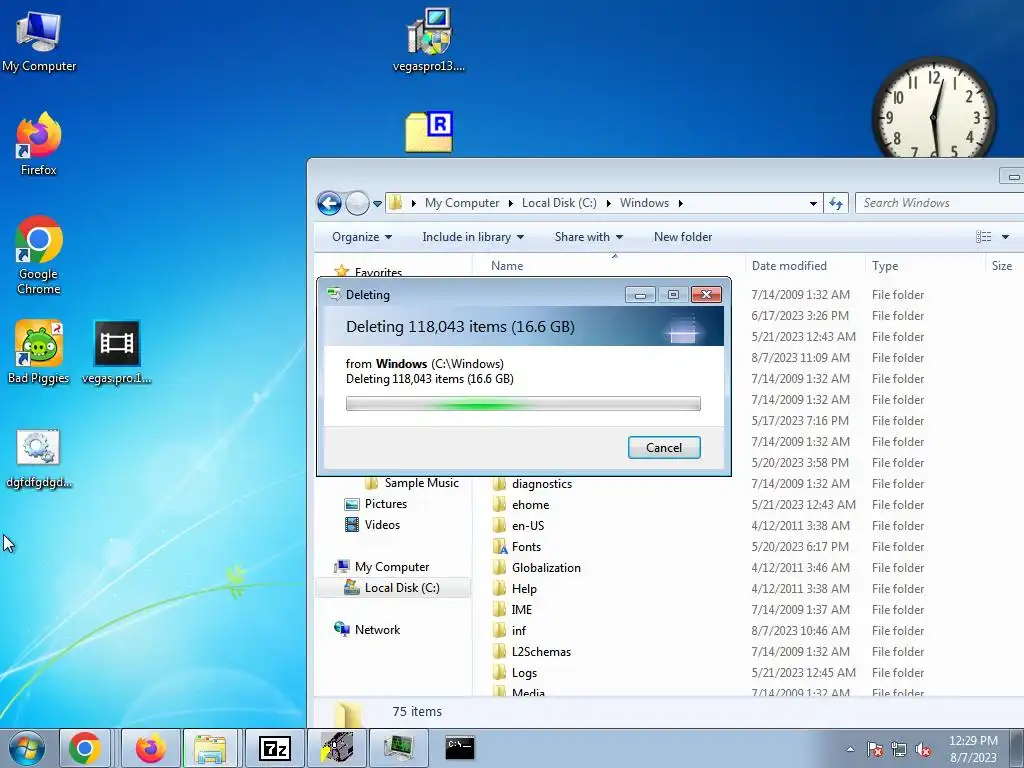Create a New folder

tap(683, 237)
